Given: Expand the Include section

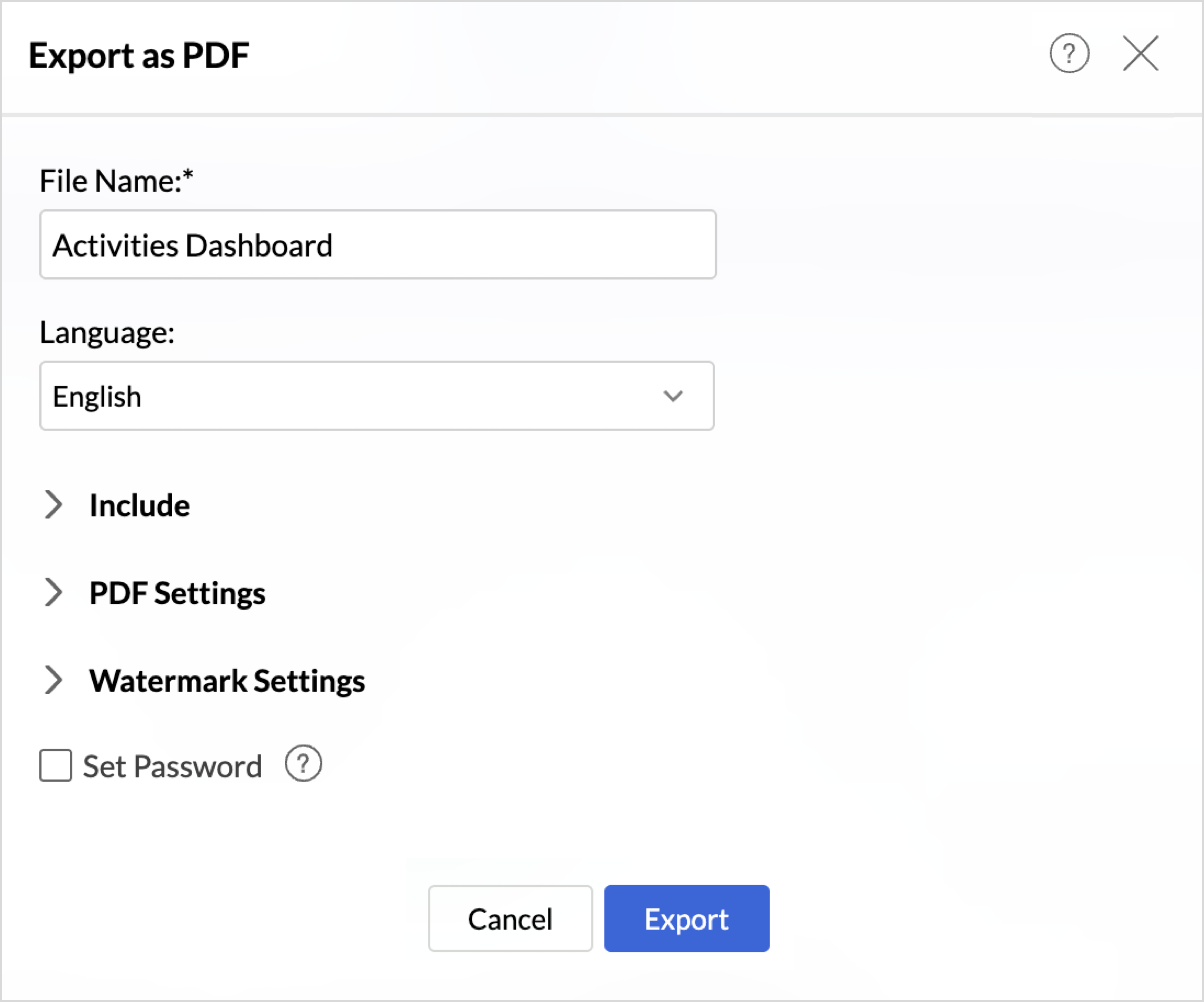Looking at the screenshot, I should 140,506.
